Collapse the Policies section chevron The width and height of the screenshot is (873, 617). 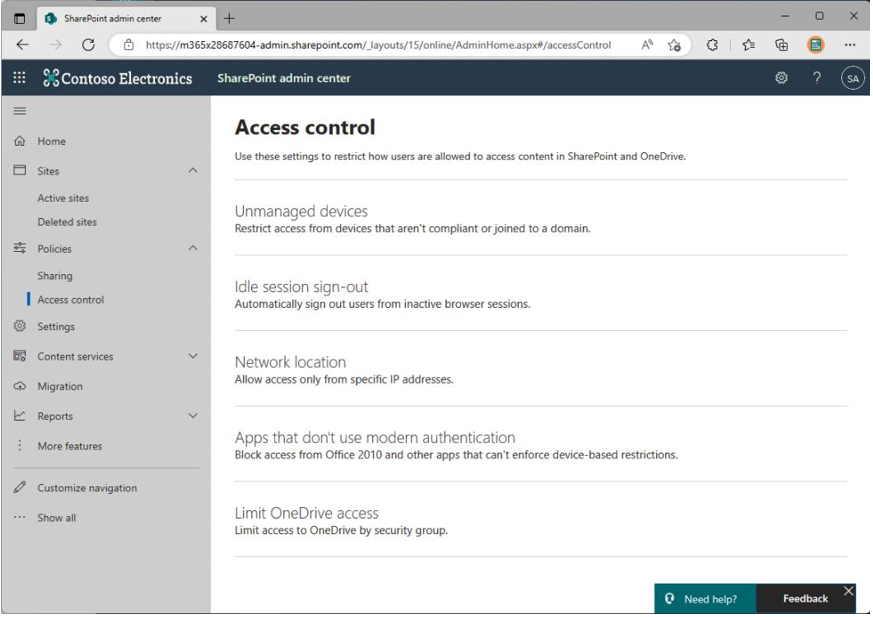[193, 248]
